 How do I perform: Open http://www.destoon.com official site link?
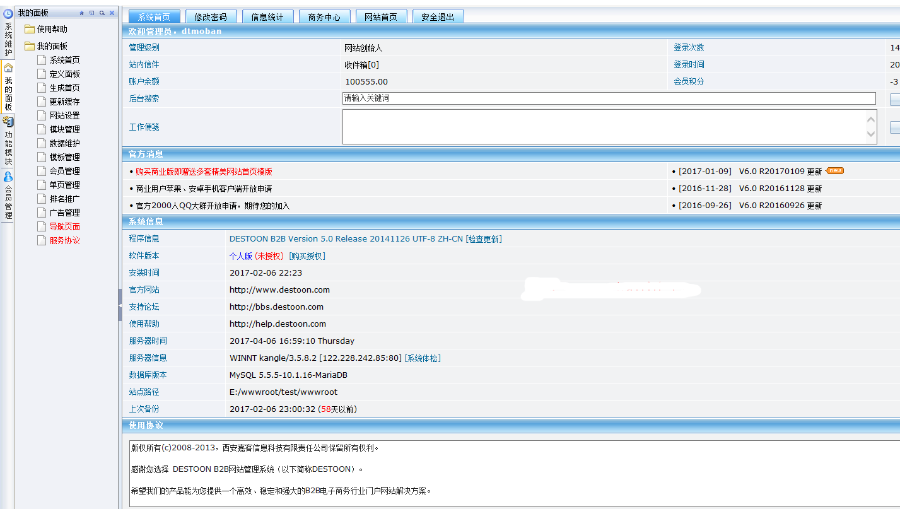[280, 290]
